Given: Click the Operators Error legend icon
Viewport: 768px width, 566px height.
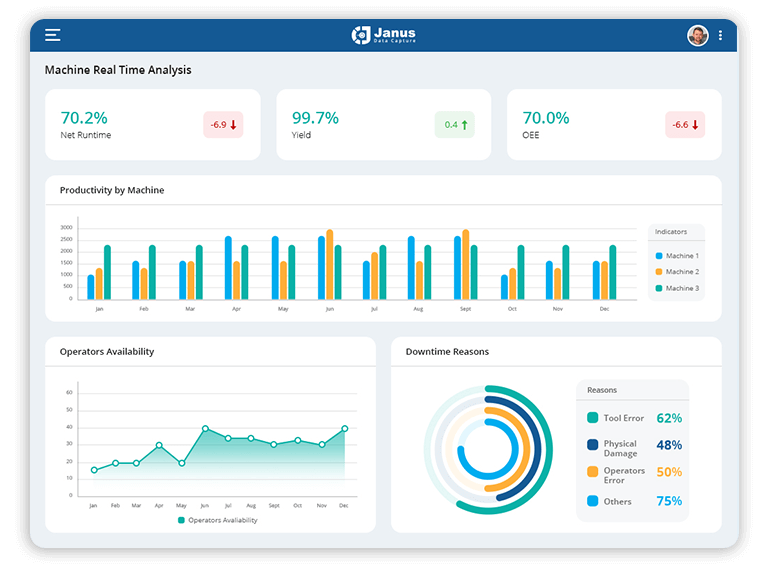Looking at the screenshot, I should click(593, 471).
